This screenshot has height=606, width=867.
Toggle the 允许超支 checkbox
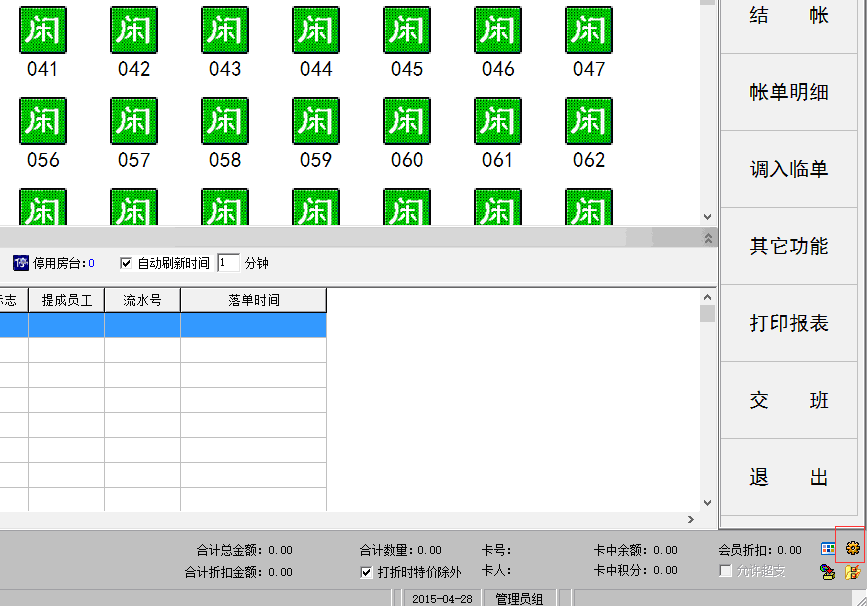click(x=726, y=571)
